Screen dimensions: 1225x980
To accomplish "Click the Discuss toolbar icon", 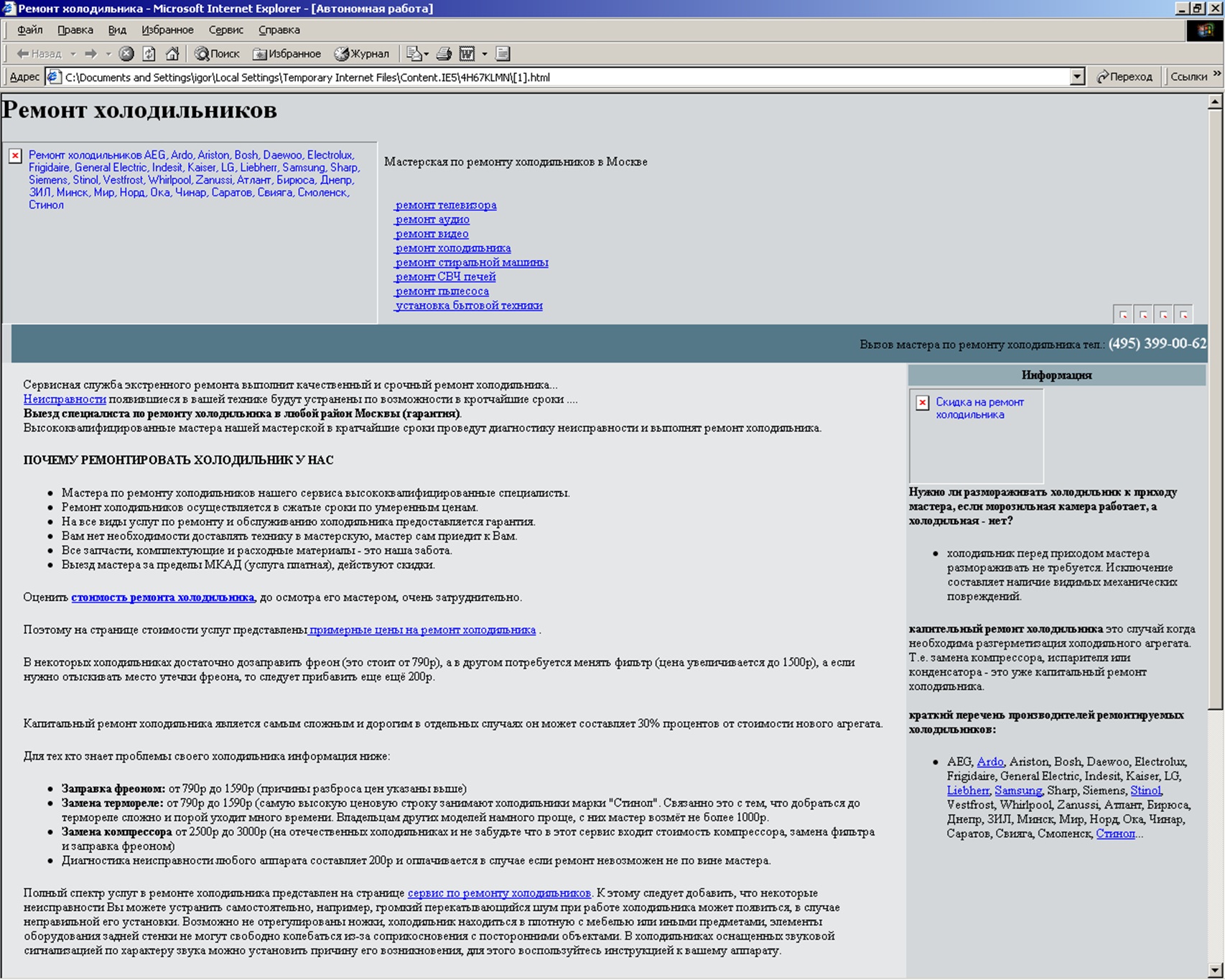I will pyautogui.click(x=503, y=54).
